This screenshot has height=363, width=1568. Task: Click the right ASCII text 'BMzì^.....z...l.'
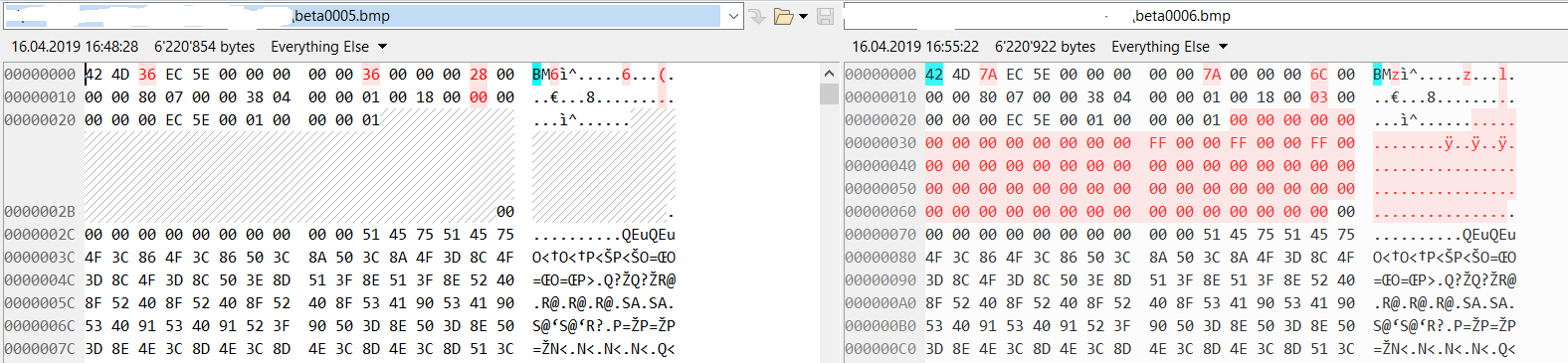(1445, 75)
